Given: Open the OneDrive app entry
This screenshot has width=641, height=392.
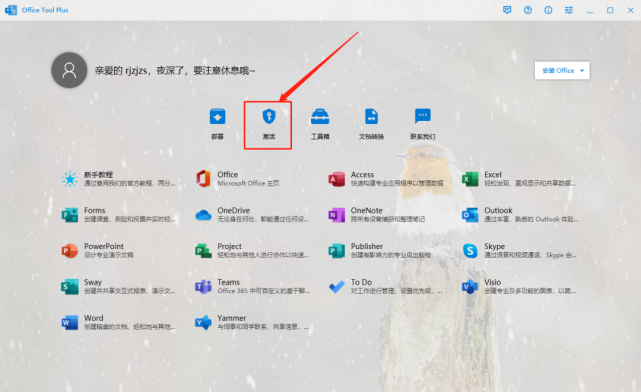Looking at the screenshot, I should pyautogui.click(x=253, y=214).
